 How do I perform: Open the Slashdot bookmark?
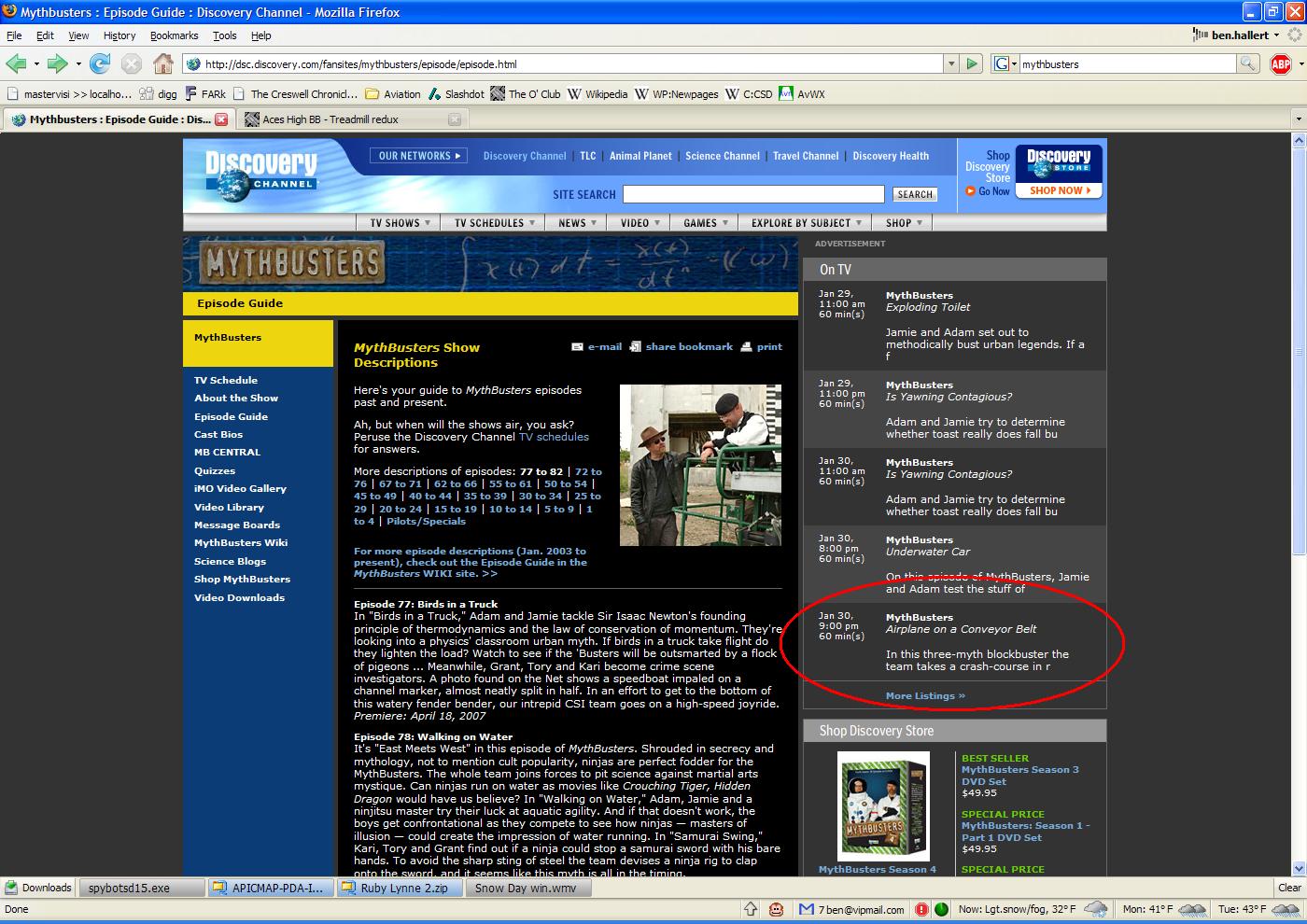tap(457, 93)
